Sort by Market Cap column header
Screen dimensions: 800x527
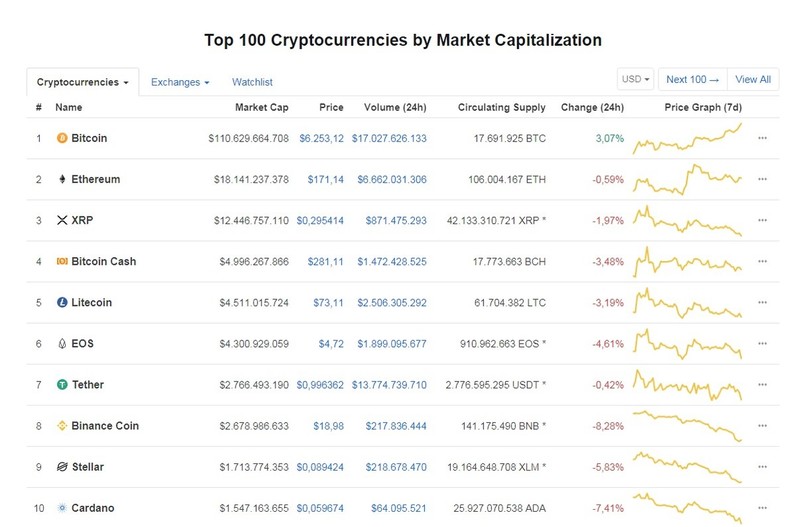262,108
